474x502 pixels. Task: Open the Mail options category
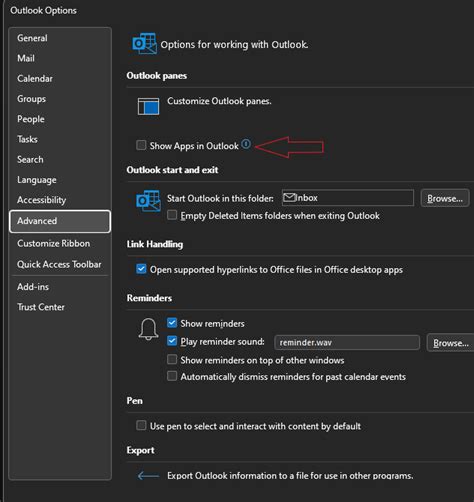tap(60, 58)
